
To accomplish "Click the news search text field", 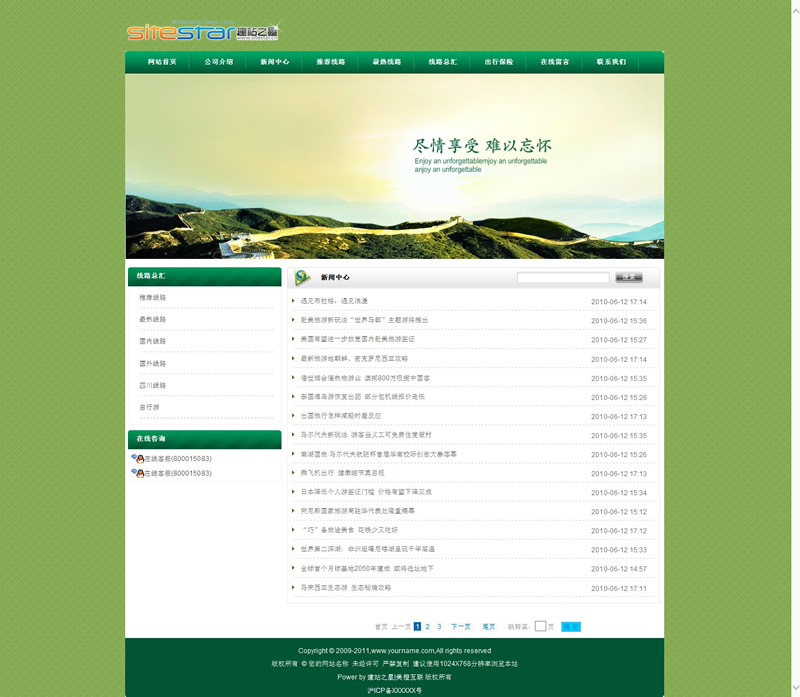I will [562, 277].
